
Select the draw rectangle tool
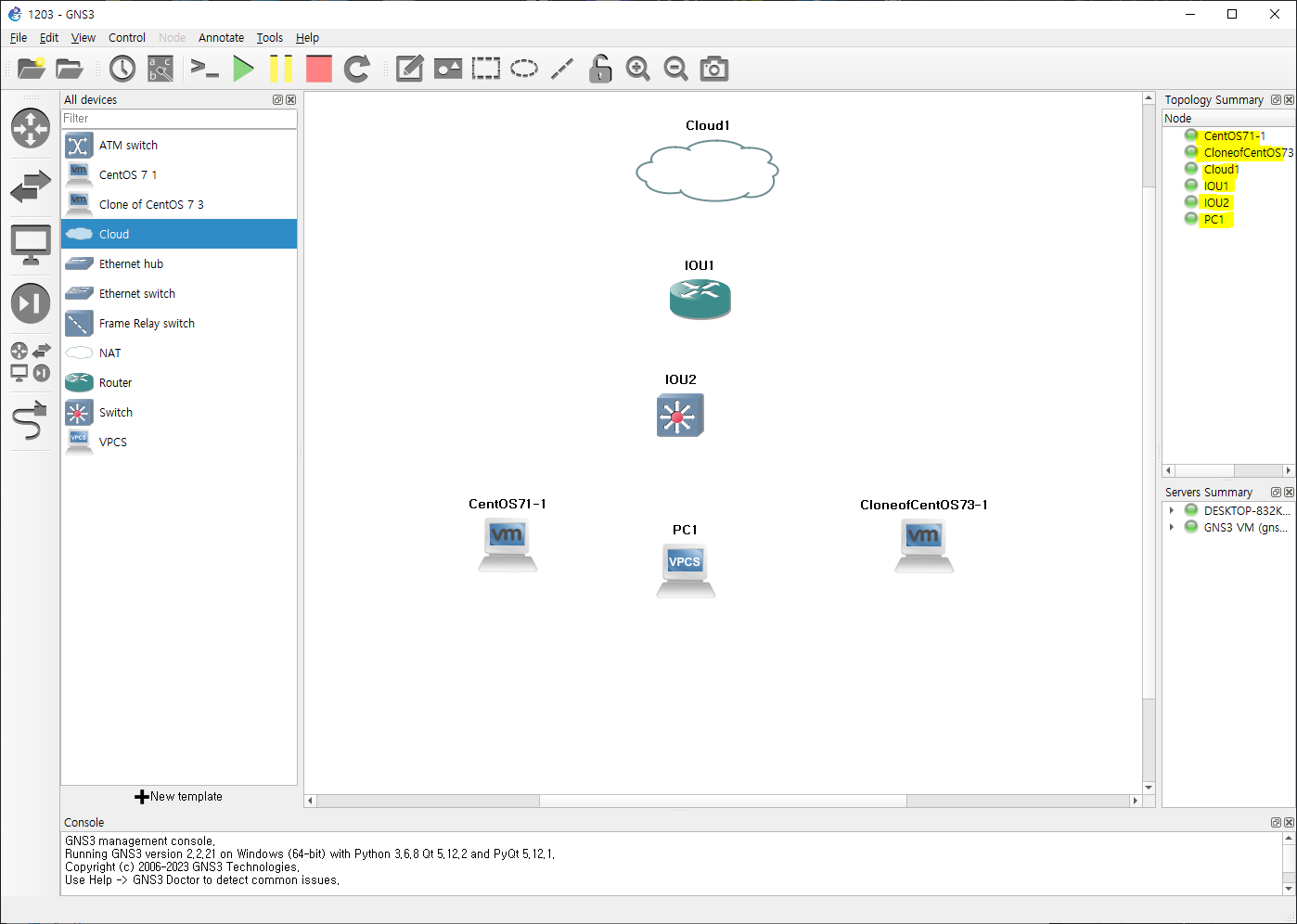pos(486,69)
